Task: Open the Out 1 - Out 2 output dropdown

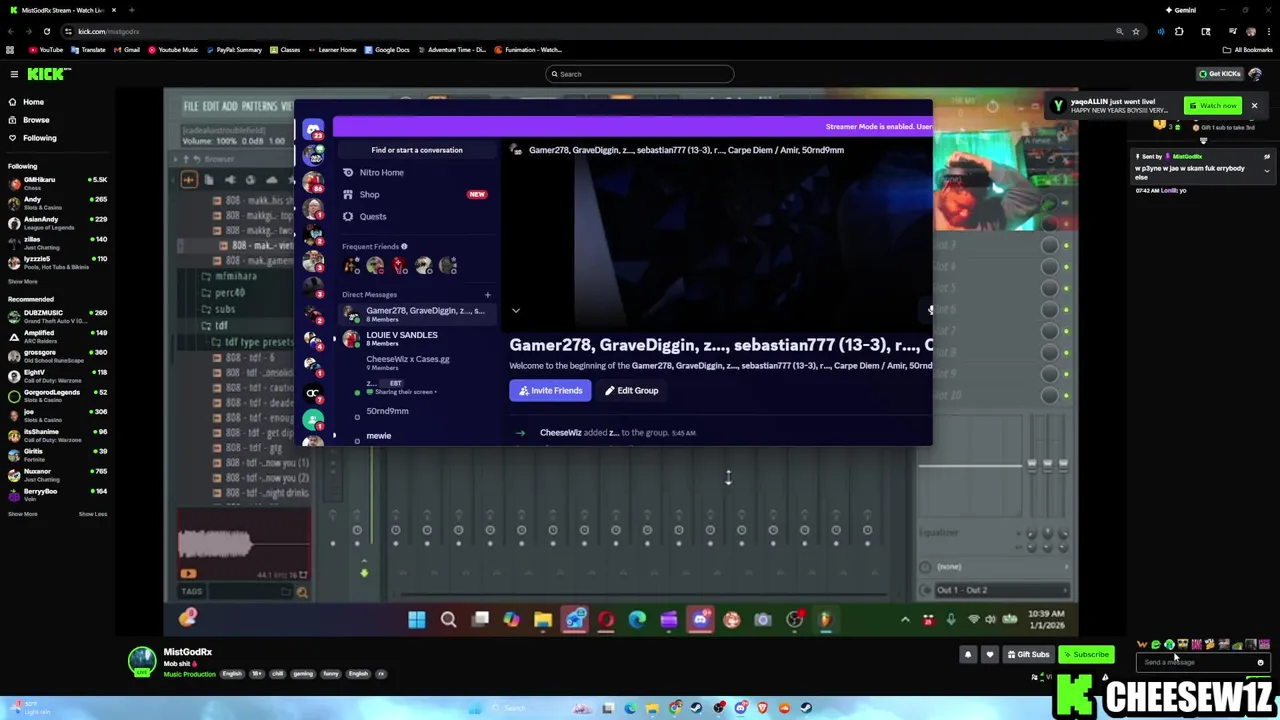Action: click(1000, 590)
